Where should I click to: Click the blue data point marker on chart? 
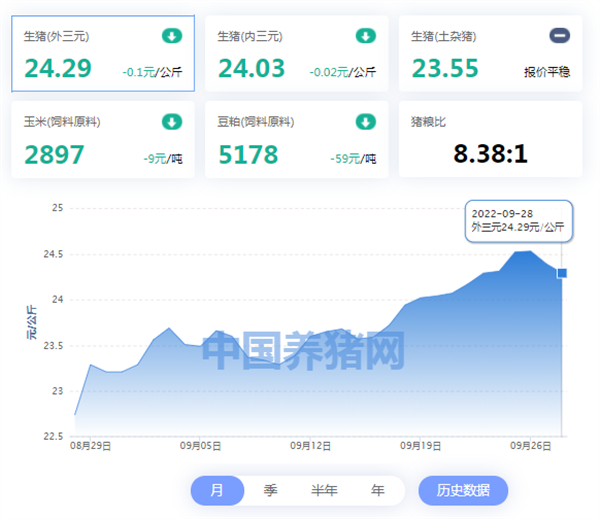point(562,273)
